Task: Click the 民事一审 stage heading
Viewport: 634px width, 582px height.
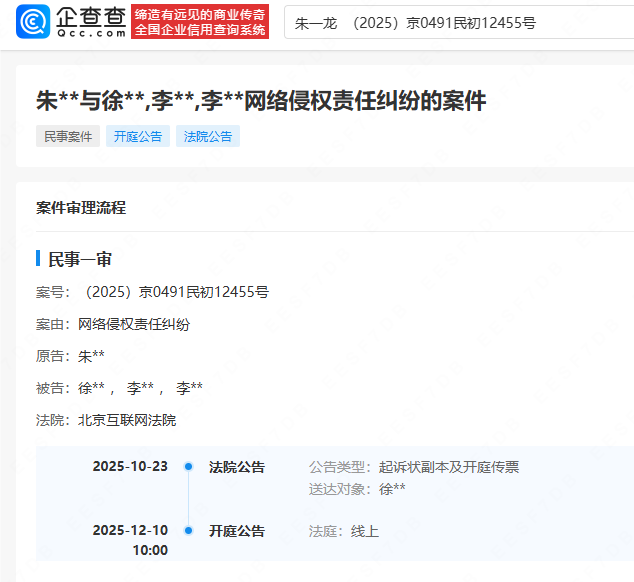Action: [x=80, y=259]
